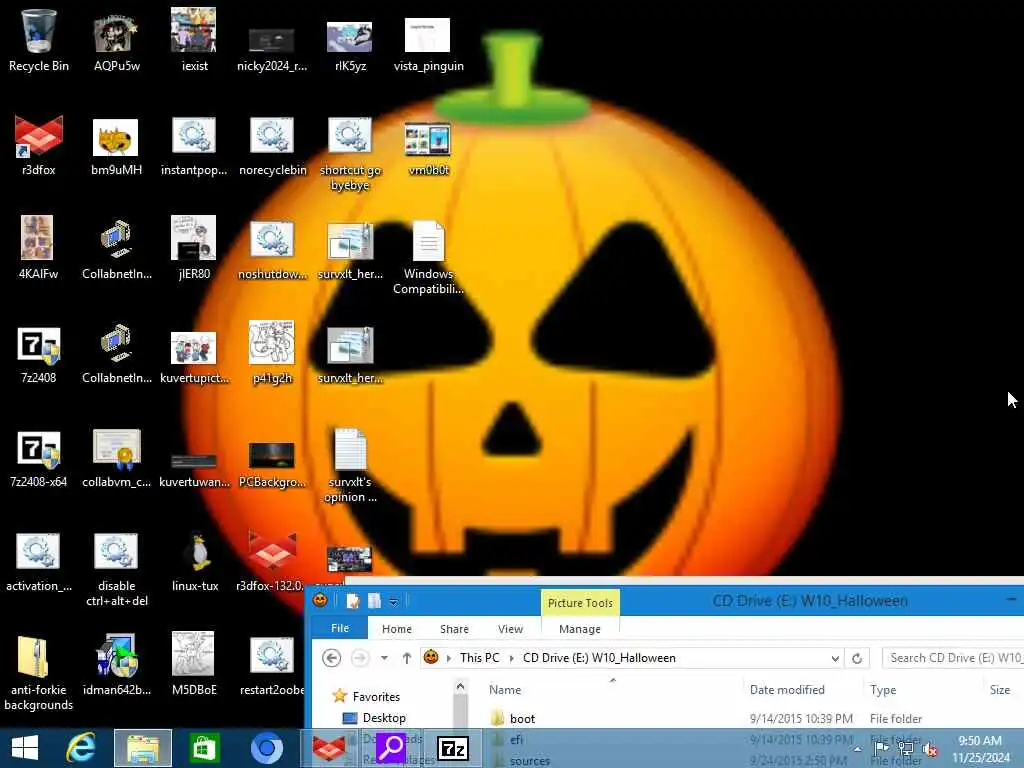
Task: Select the Windows Compatibili... text file
Action: (x=428, y=256)
